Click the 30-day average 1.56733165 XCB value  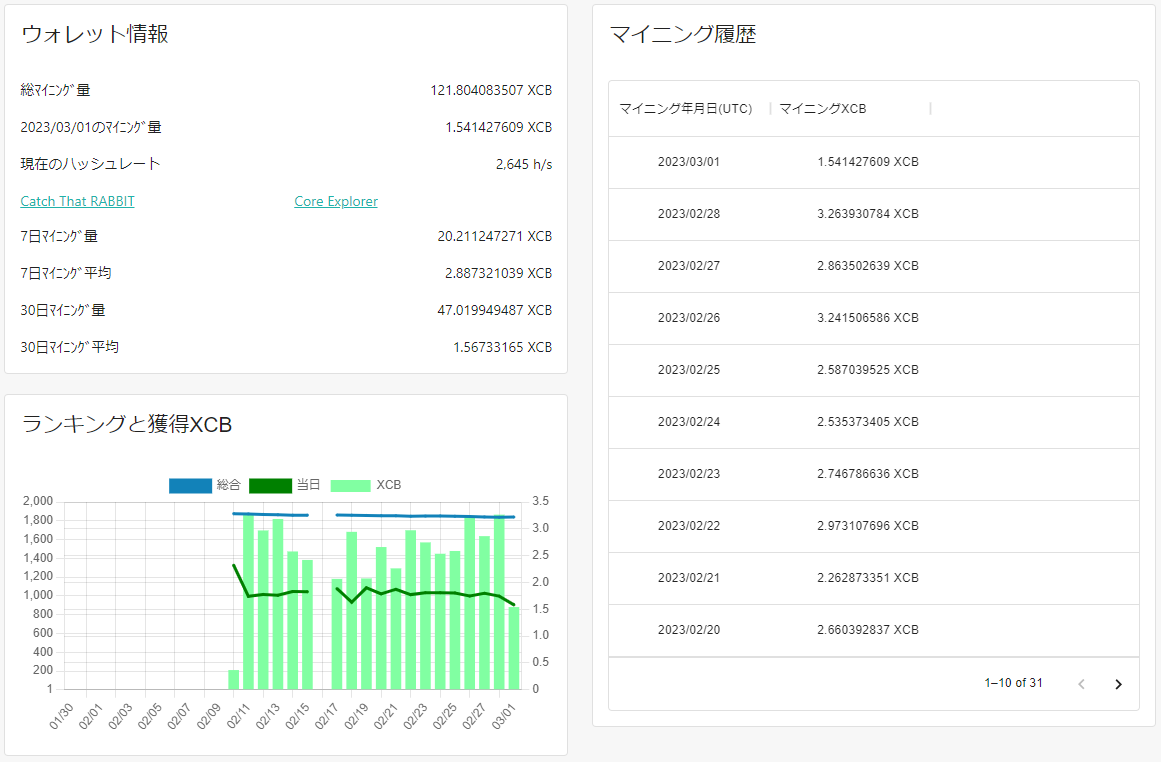[x=503, y=347]
